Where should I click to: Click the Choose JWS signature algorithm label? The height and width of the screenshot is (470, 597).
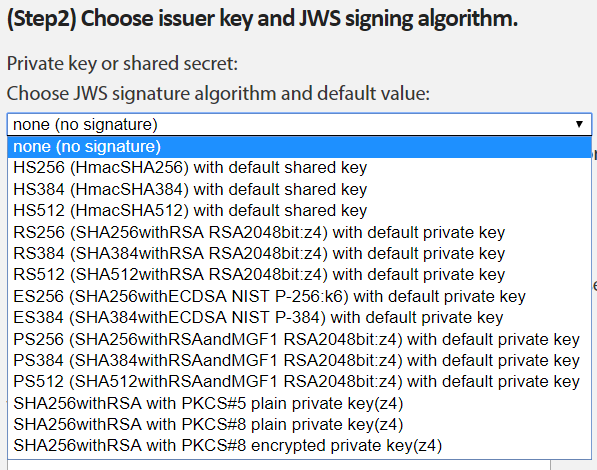coord(218,93)
